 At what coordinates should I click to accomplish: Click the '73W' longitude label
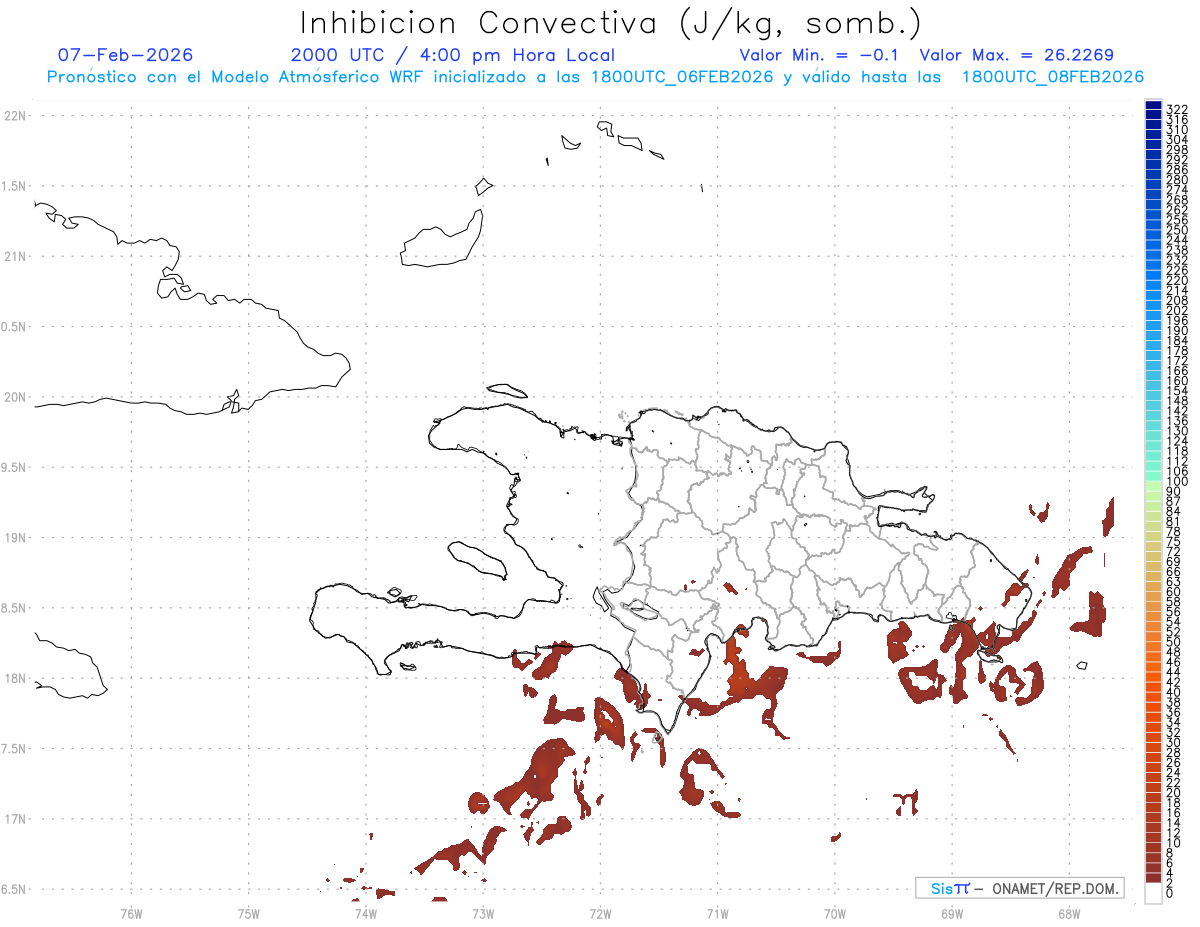pyautogui.click(x=483, y=913)
